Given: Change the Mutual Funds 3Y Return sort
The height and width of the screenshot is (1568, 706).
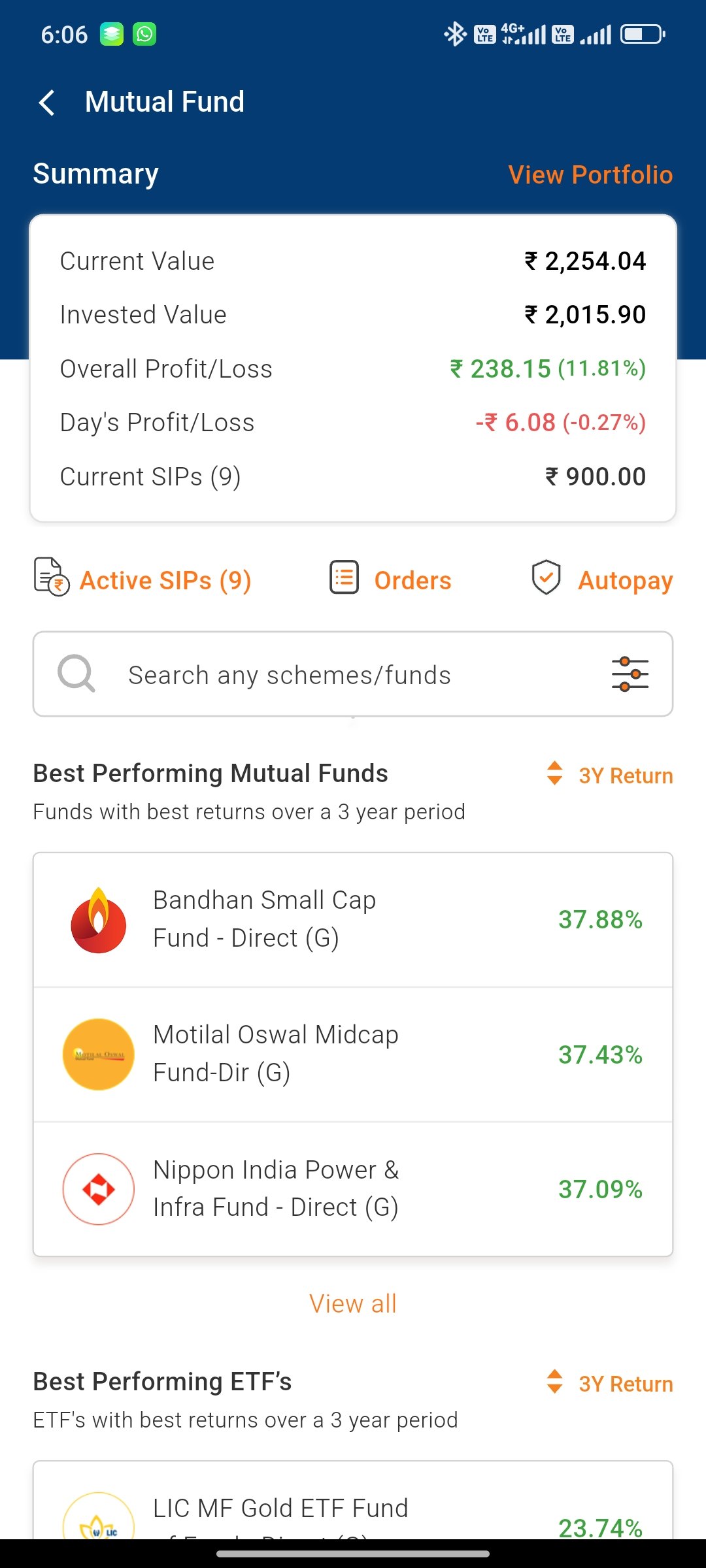Looking at the screenshot, I should (x=611, y=775).
